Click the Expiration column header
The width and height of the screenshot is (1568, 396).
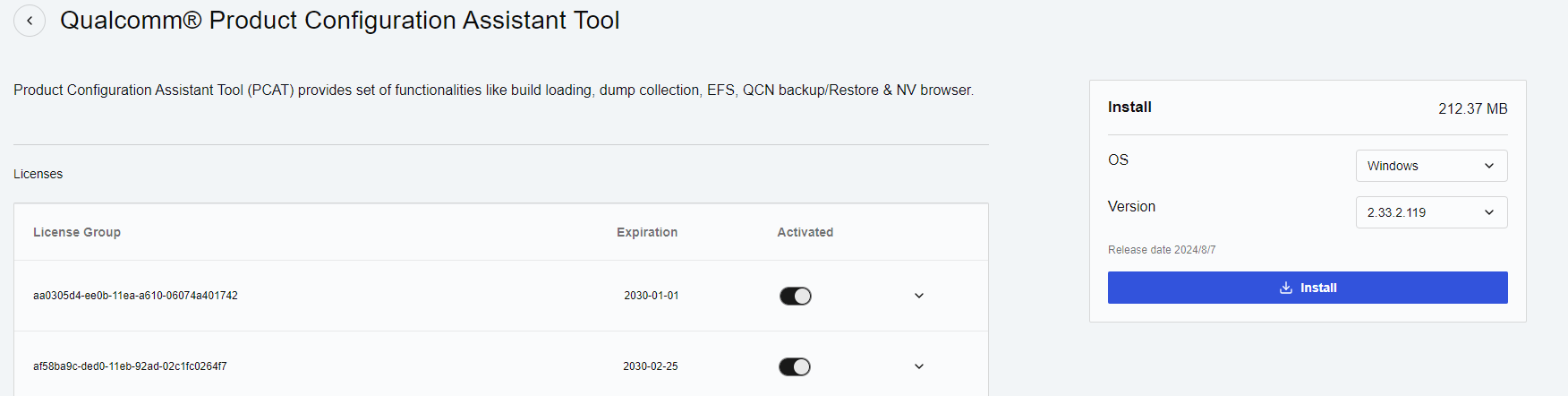tap(647, 232)
